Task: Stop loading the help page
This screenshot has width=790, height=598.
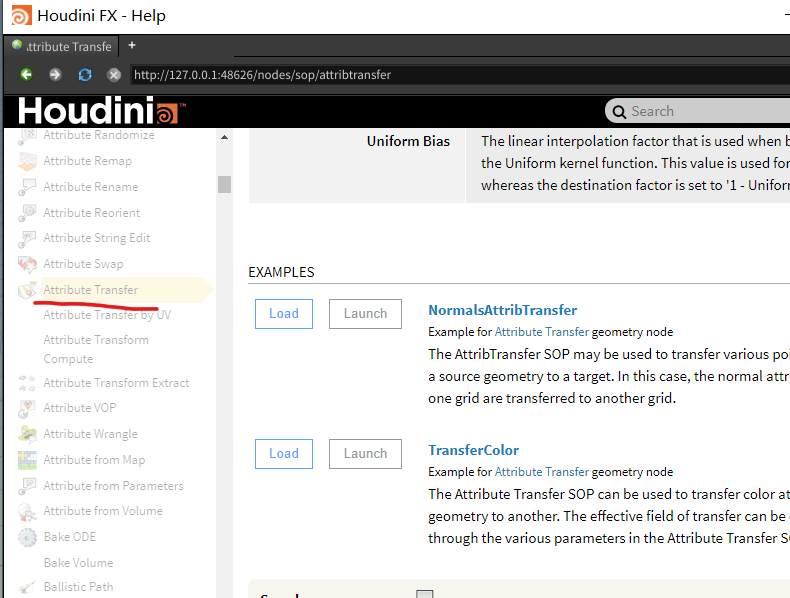Action: pos(114,75)
